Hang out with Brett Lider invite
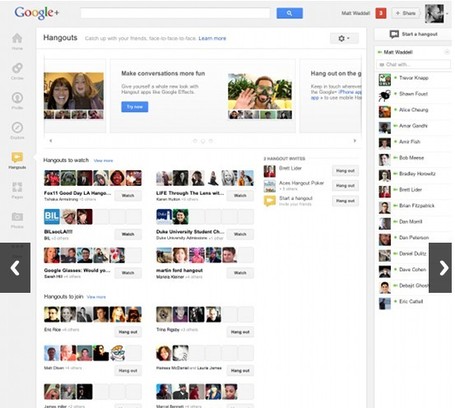The image size is (455, 408). (x=345, y=171)
